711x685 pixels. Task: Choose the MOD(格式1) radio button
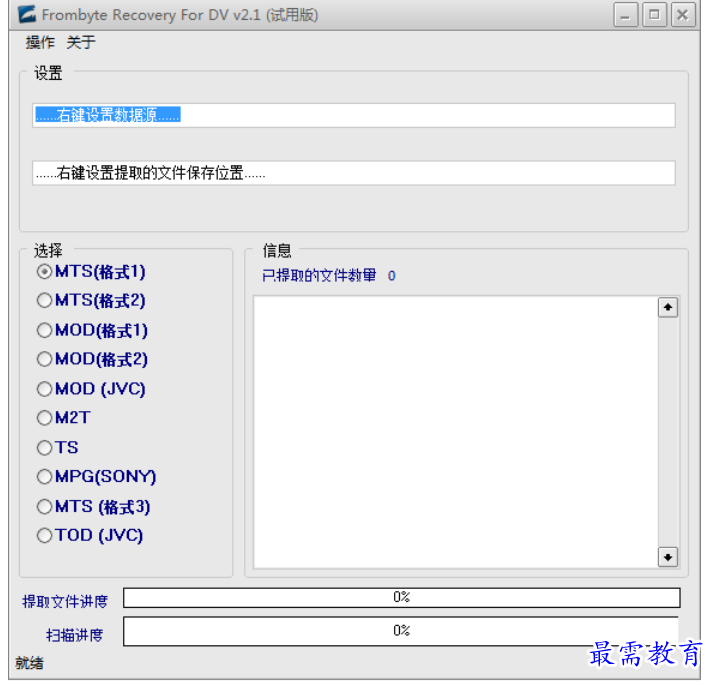pyautogui.click(x=44, y=331)
